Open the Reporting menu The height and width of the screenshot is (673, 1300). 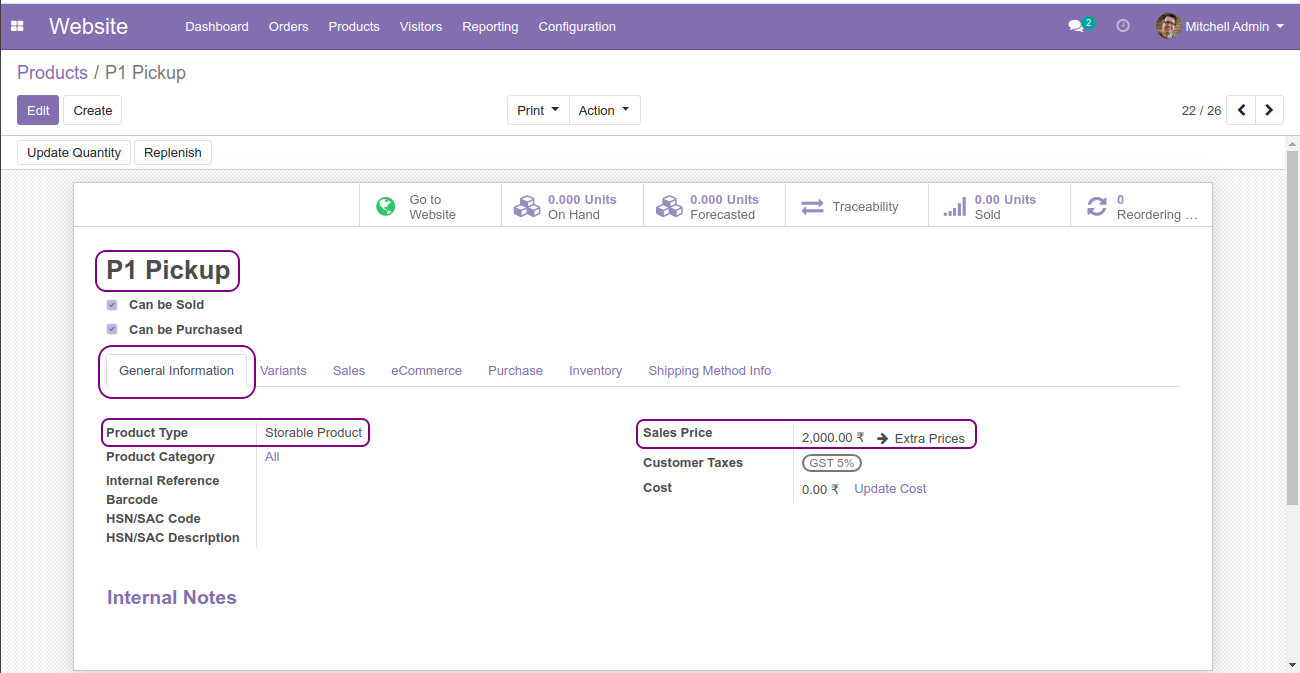click(x=490, y=27)
